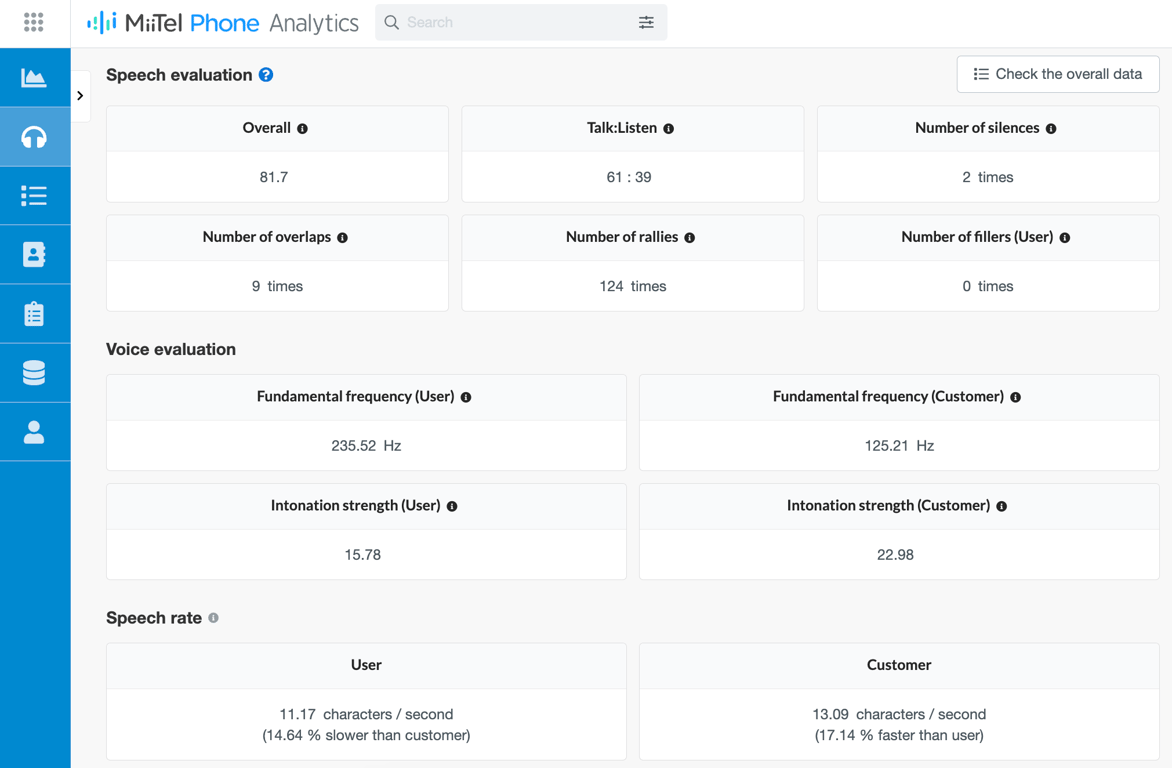This screenshot has height=768, width=1172.
Task: Select the headphones call analysis icon
Action: coord(35,137)
